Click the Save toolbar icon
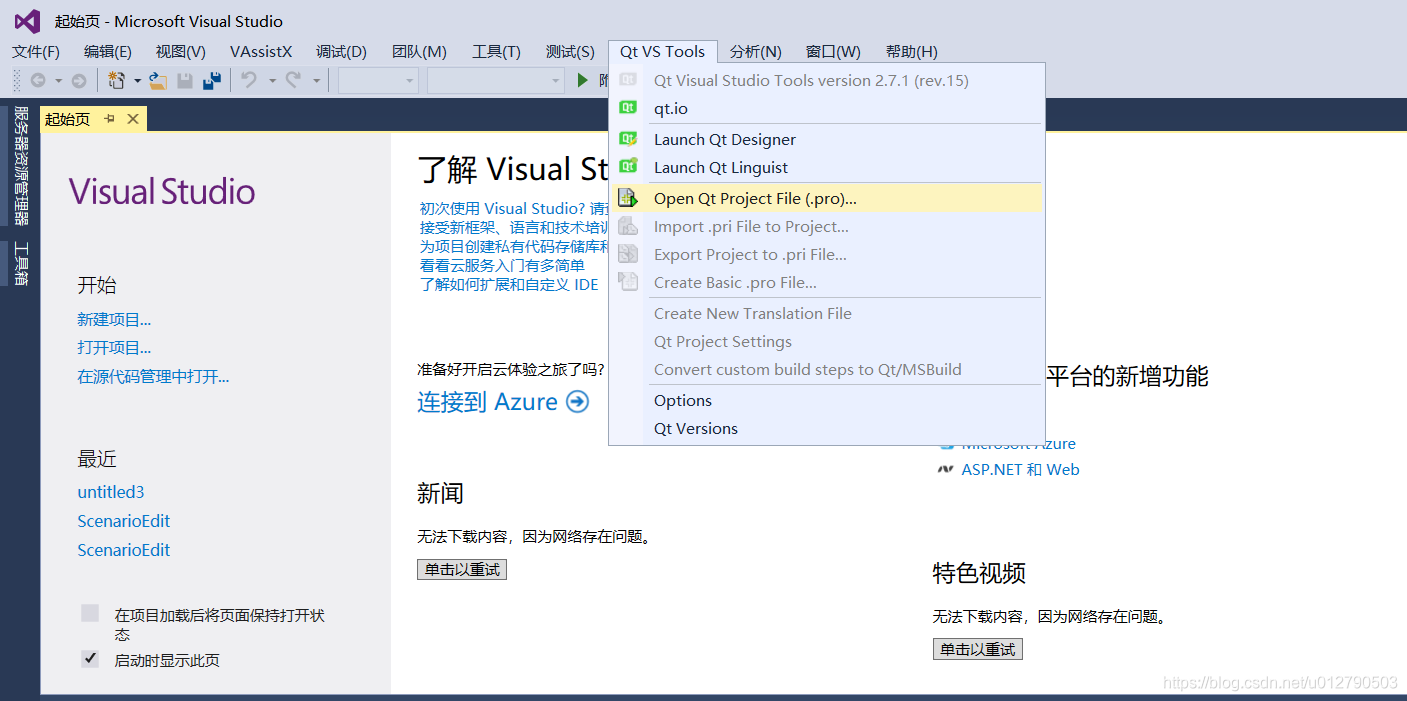The height and width of the screenshot is (701, 1407). coord(185,81)
